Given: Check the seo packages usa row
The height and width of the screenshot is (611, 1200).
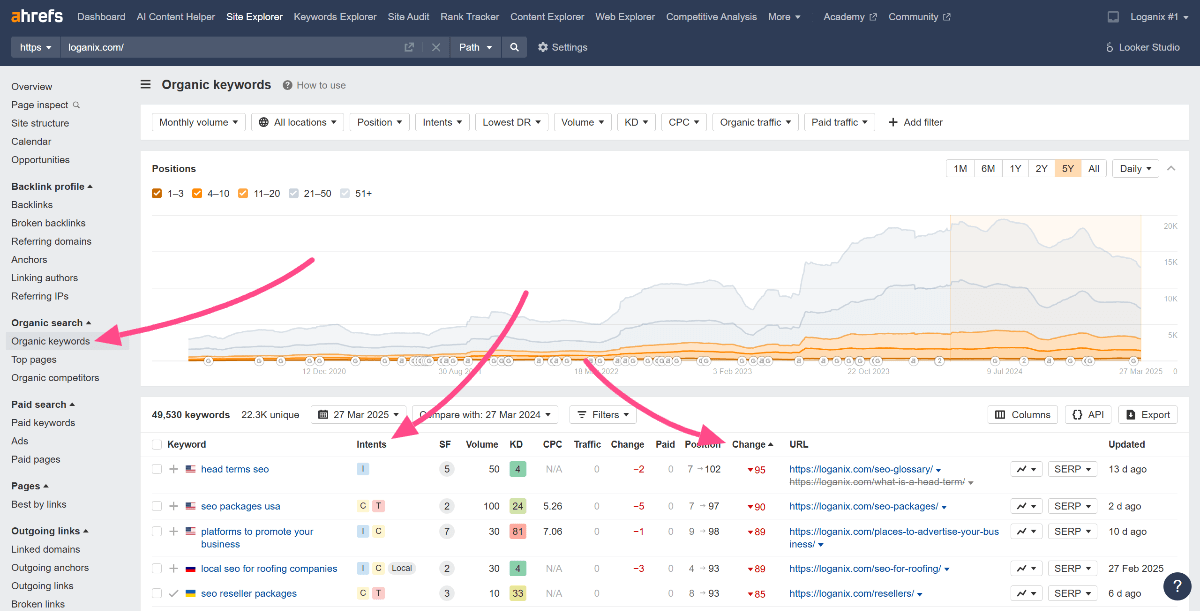Looking at the screenshot, I should (156, 506).
